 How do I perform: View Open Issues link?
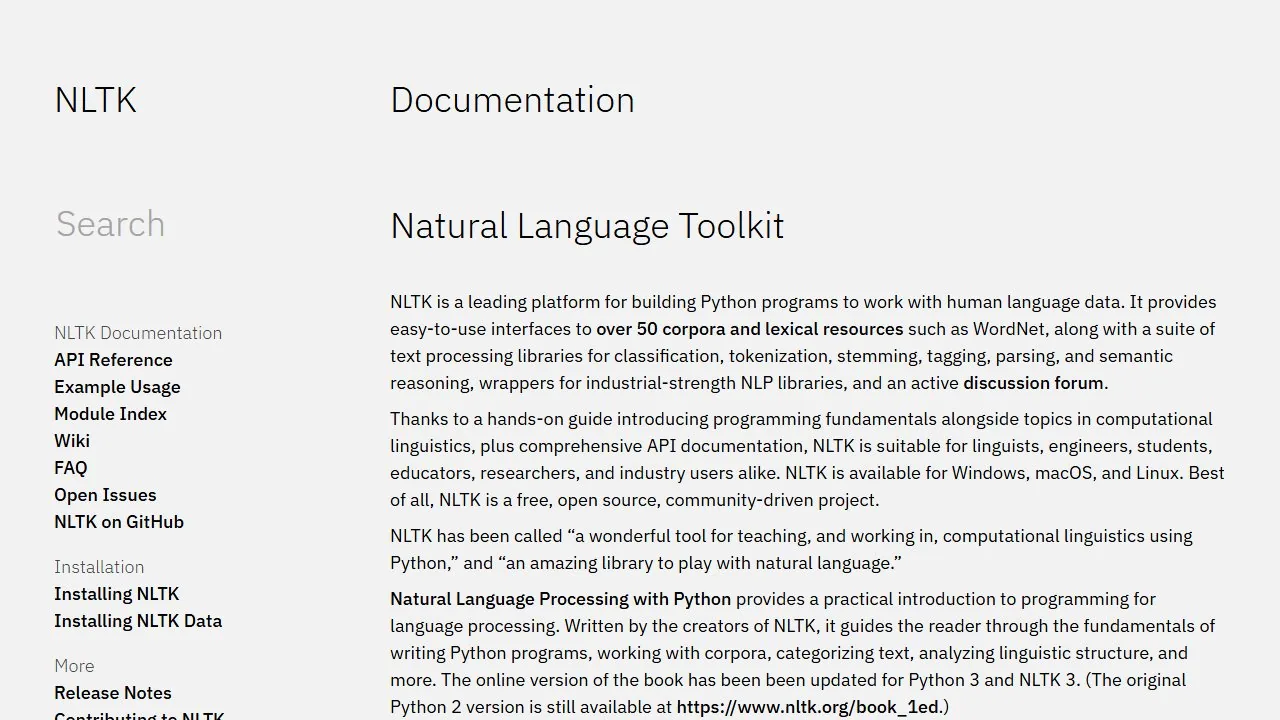(x=105, y=495)
